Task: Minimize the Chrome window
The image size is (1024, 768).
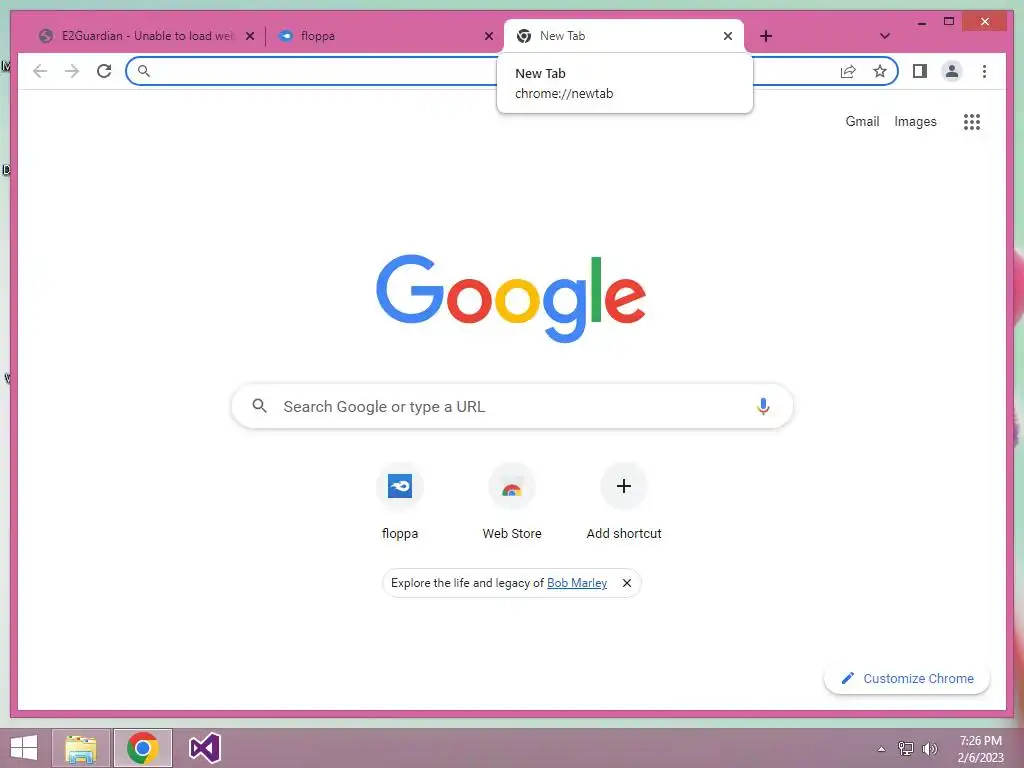Action: tap(921, 22)
